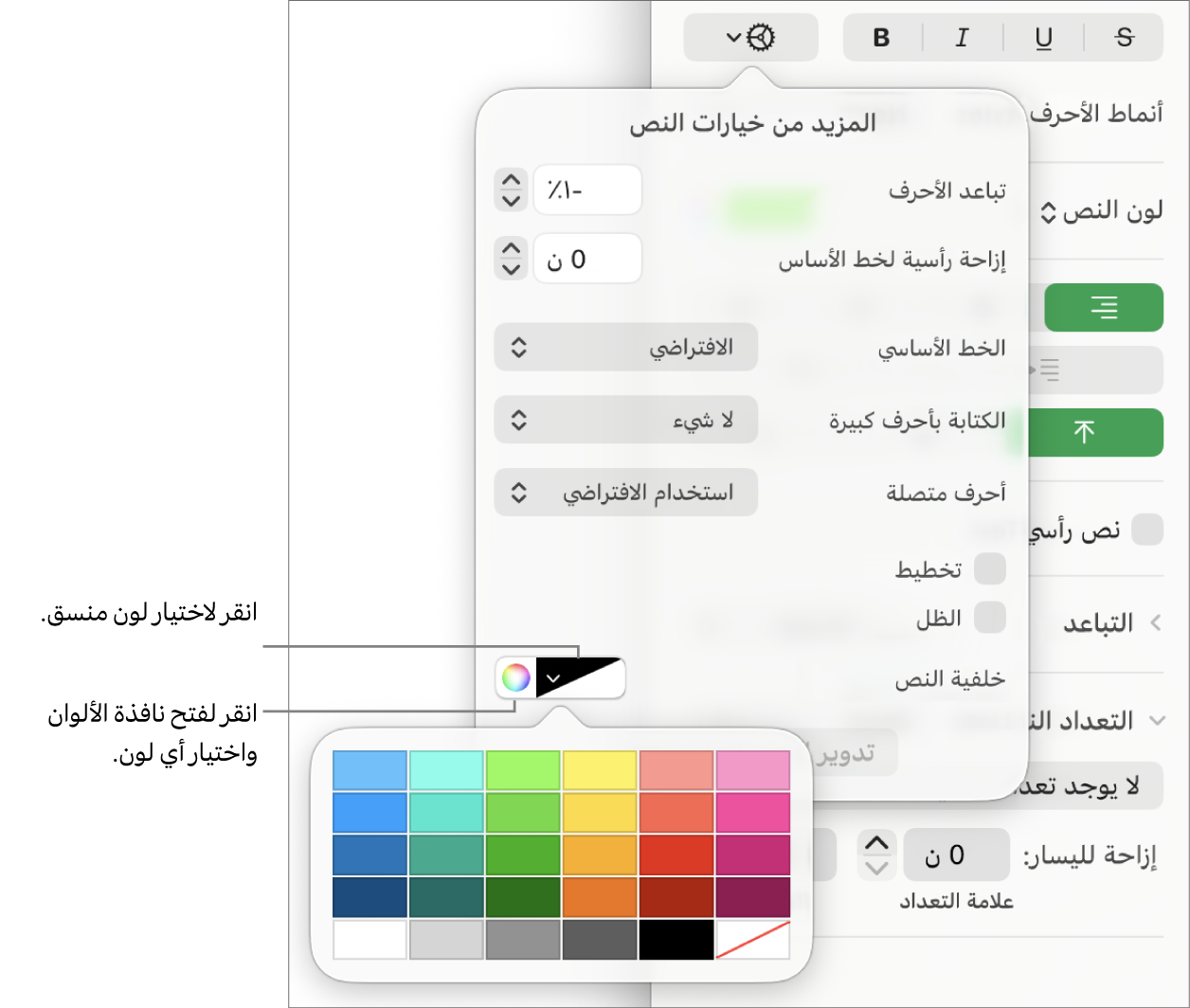
Task: Pick the no-fill swatch with red diagonal
Action: 753,940
